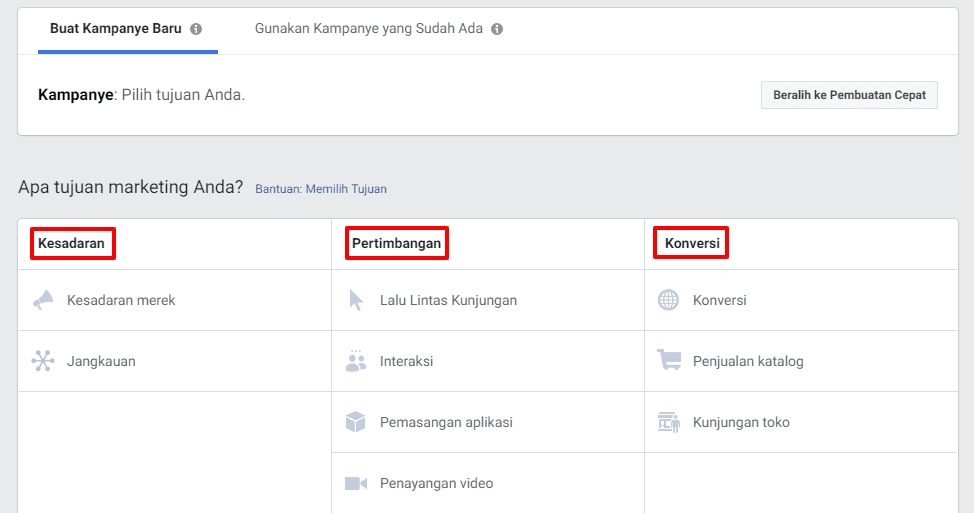Click info icon next to Buat Kampanye Baru
The width and height of the screenshot is (974, 513).
coord(196,29)
